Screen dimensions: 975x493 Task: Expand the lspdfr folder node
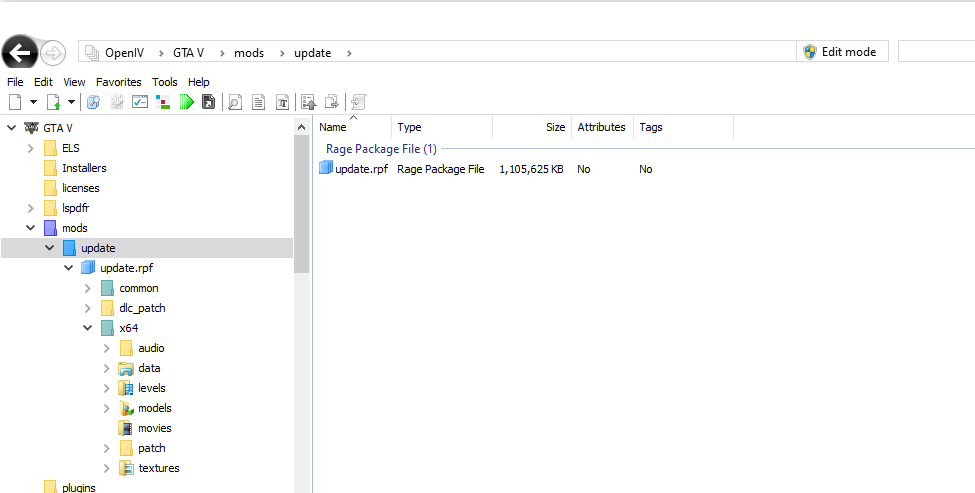coord(30,208)
